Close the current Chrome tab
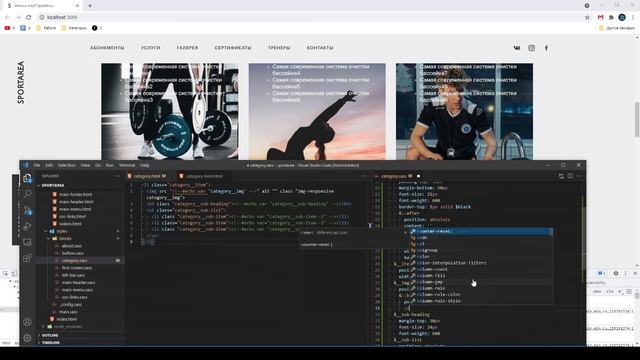This screenshot has width=640, height=360. 78,6
